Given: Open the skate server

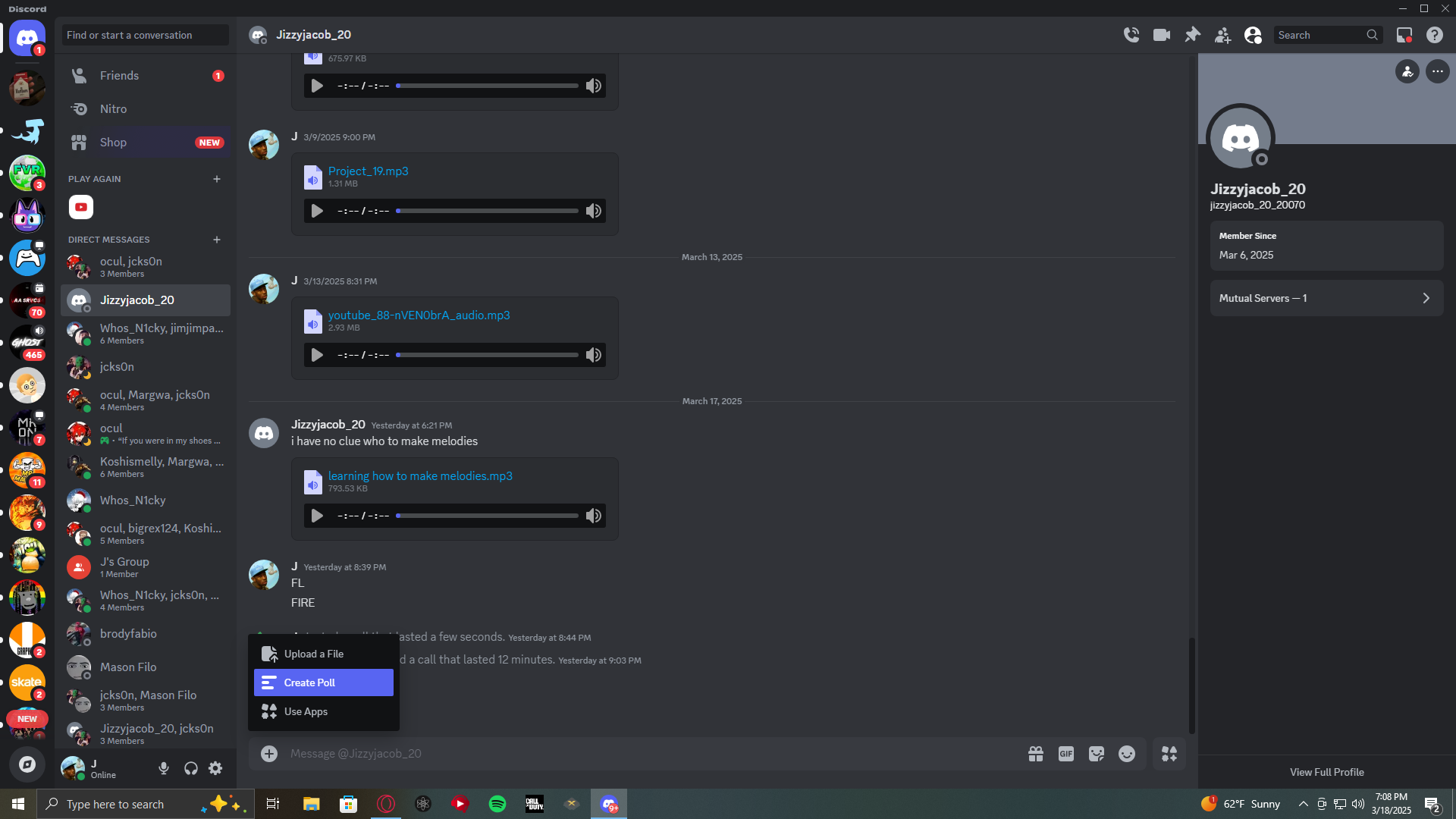Looking at the screenshot, I should (x=27, y=682).
